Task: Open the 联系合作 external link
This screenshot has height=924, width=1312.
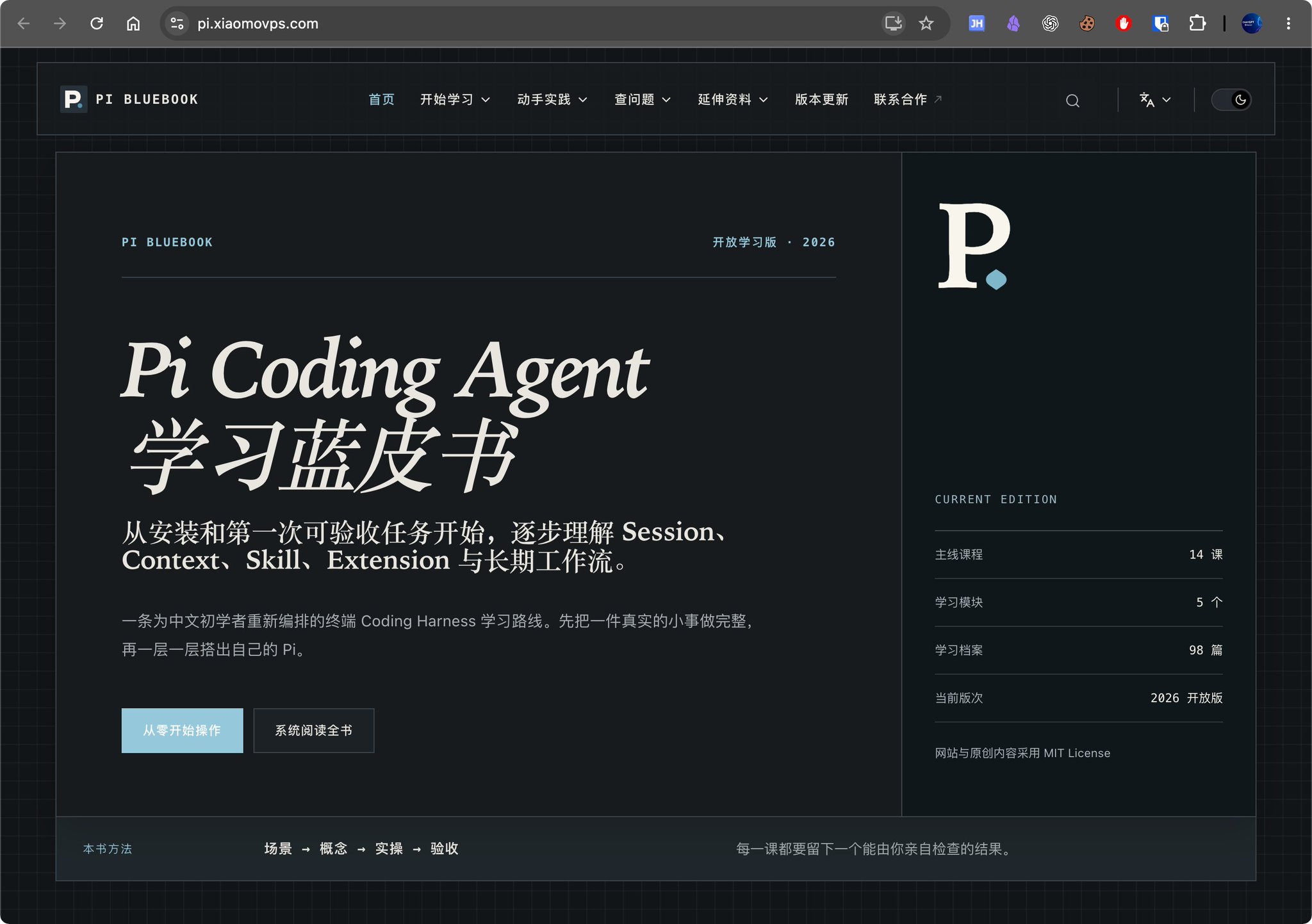Action: coord(908,99)
